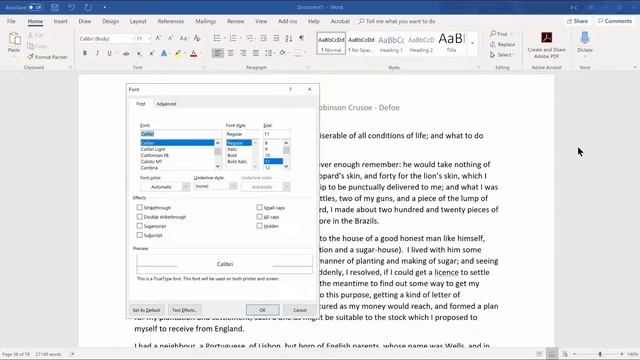Screen dimensions: 640x360
Task: Click Tell me what you want search
Action: coord(397,21)
